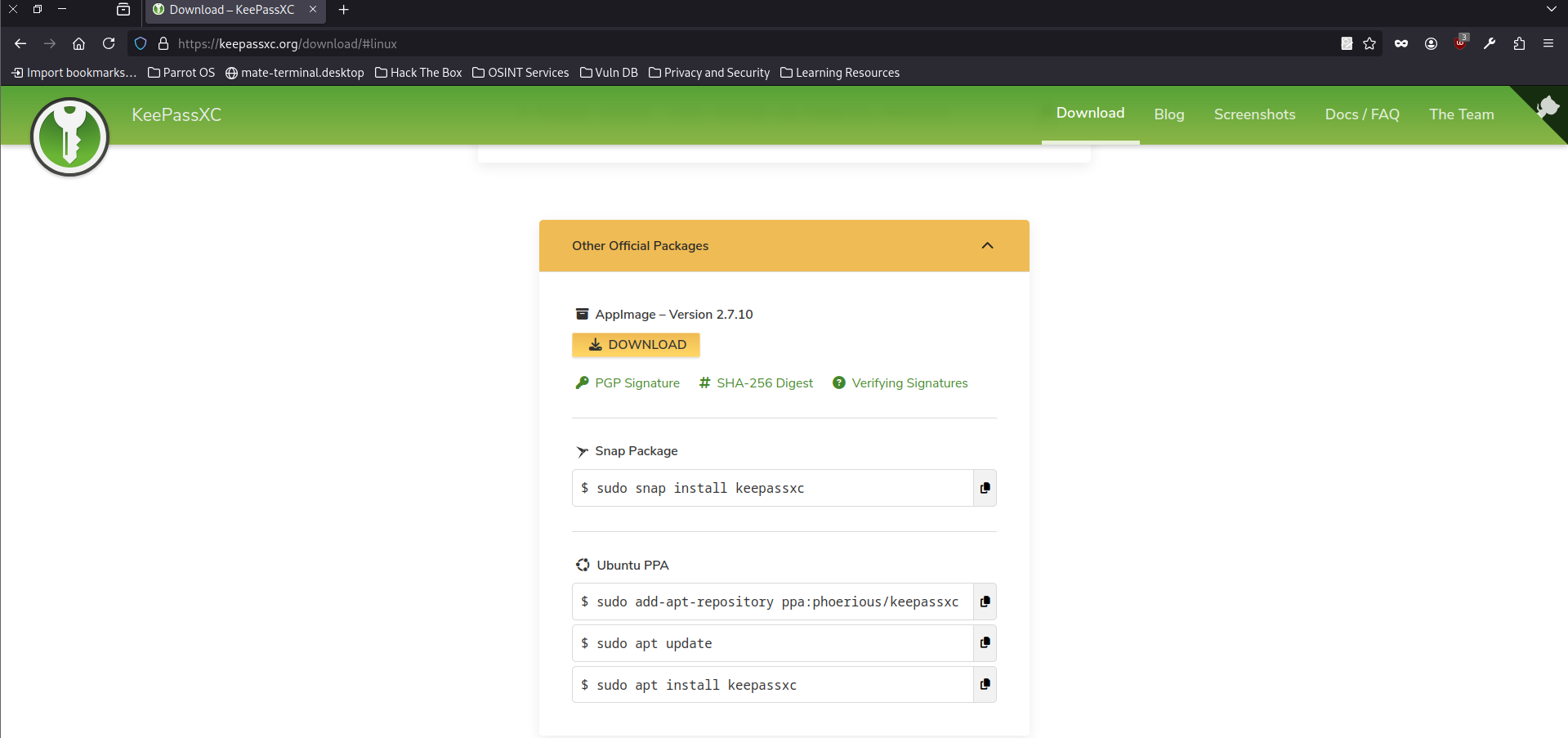
Task: Click the GitHub corner ribbon icon
Action: point(1546,107)
